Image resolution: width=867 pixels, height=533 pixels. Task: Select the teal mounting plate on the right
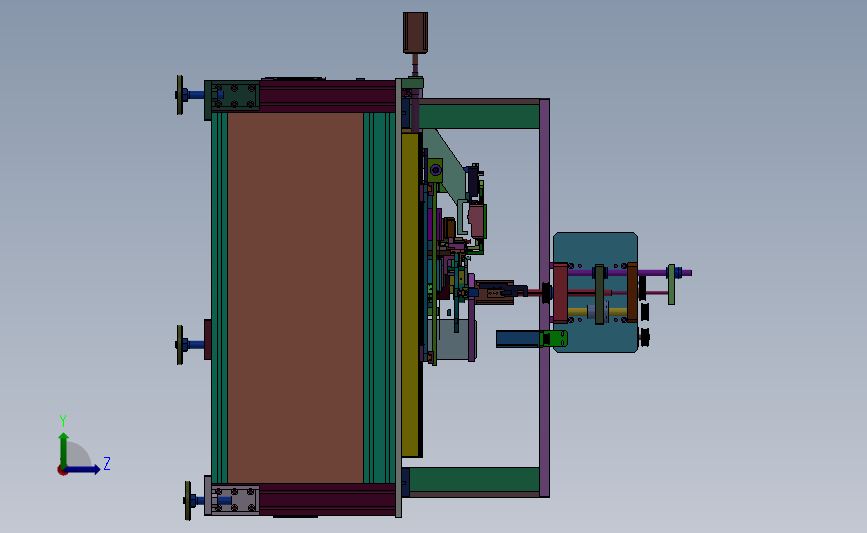point(595,292)
